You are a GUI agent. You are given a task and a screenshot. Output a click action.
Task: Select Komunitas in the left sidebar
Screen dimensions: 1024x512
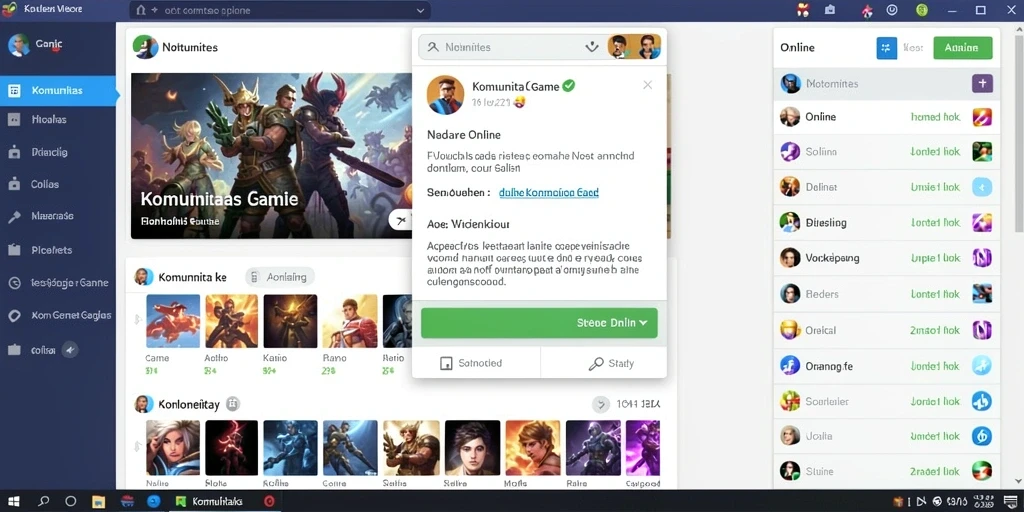coord(58,91)
